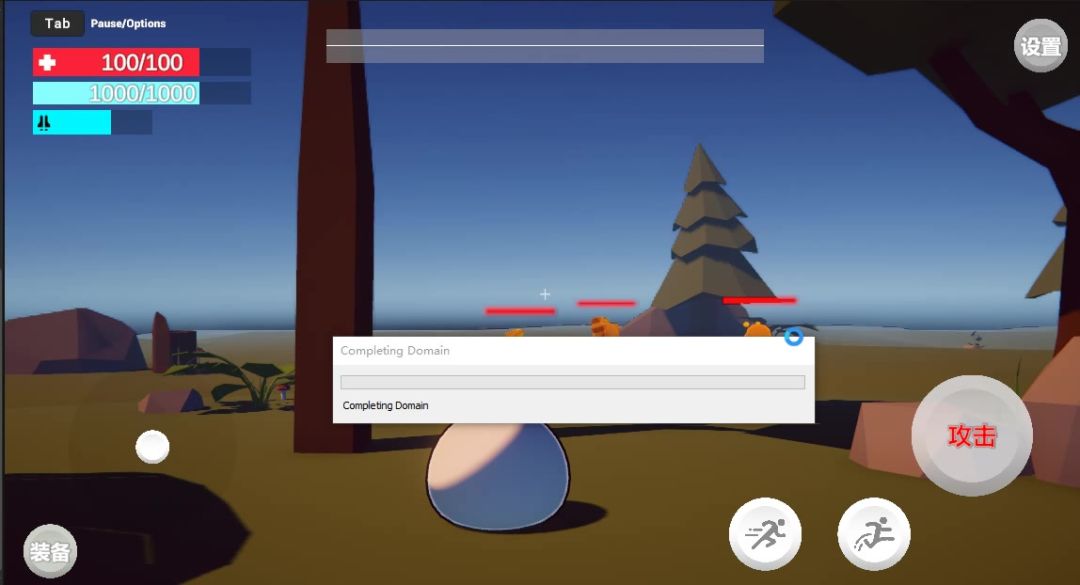Click the white cross health icon
The image size is (1080, 585).
click(x=47, y=63)
